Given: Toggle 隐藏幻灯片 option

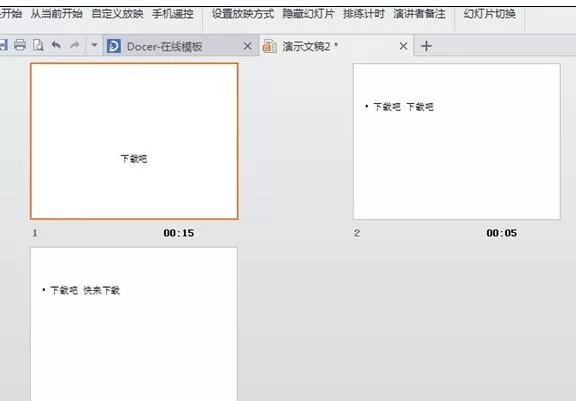Looking at the screenshot, I should click(309, 14).
